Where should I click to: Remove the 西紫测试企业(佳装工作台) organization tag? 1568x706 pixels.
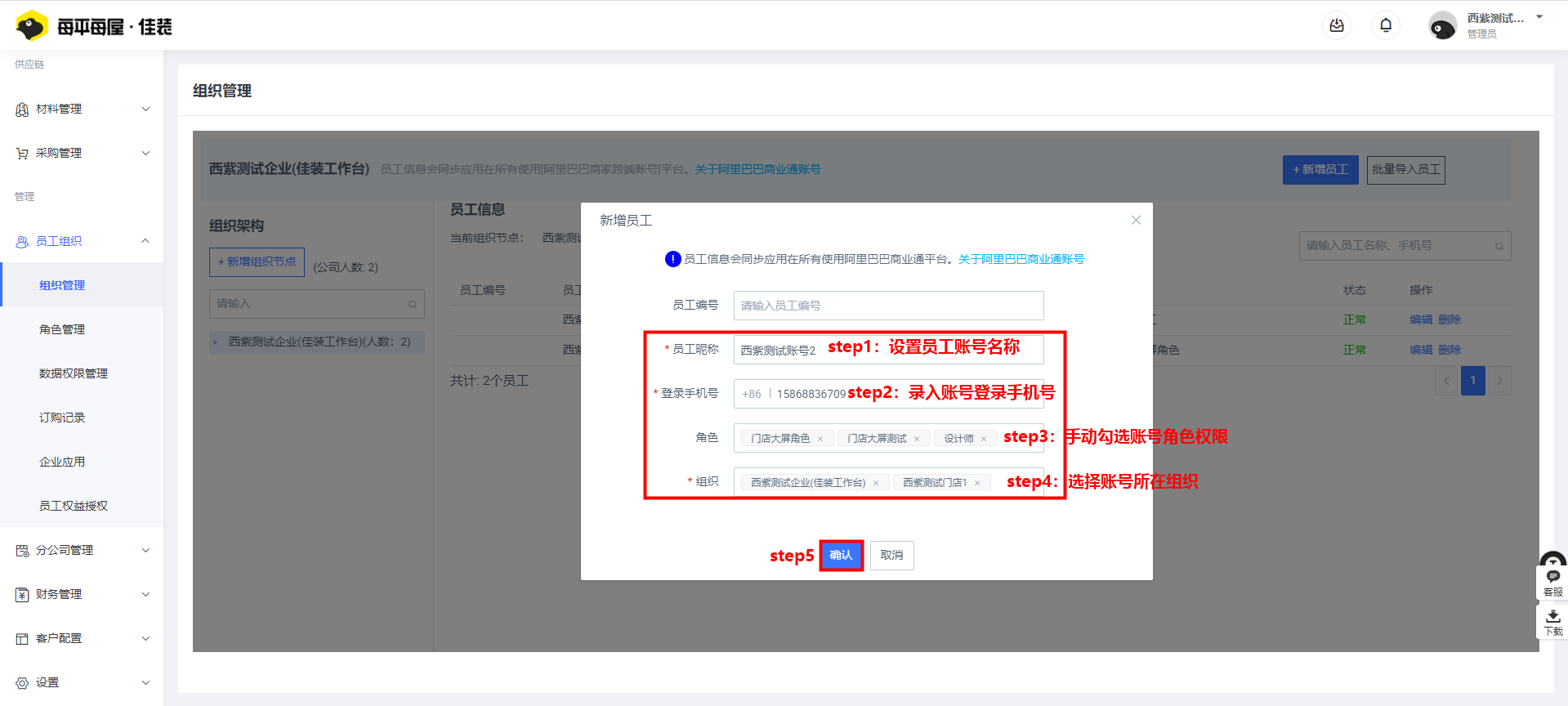tap(876, 483)
